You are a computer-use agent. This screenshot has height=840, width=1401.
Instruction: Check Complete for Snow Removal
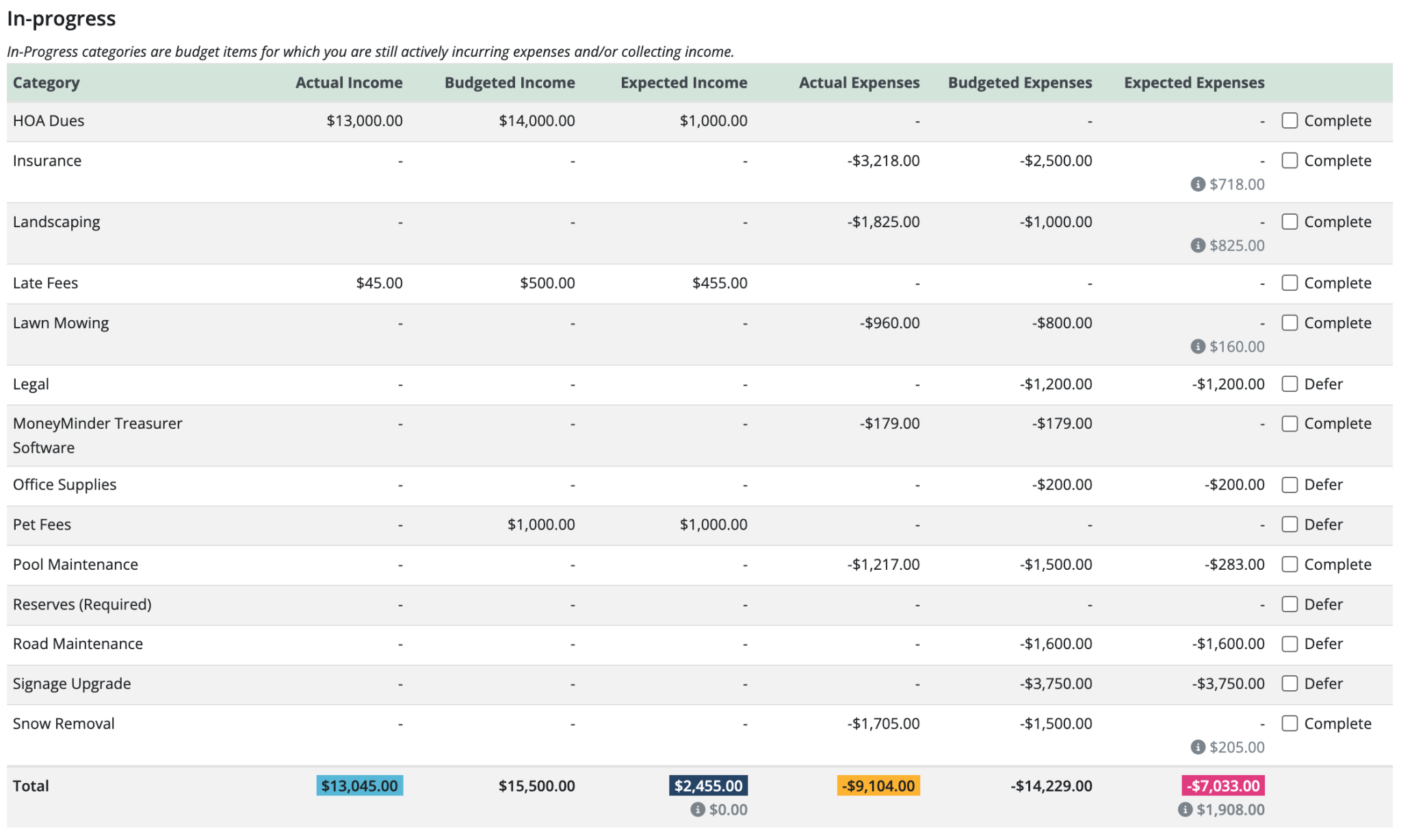click(1290, 723)
